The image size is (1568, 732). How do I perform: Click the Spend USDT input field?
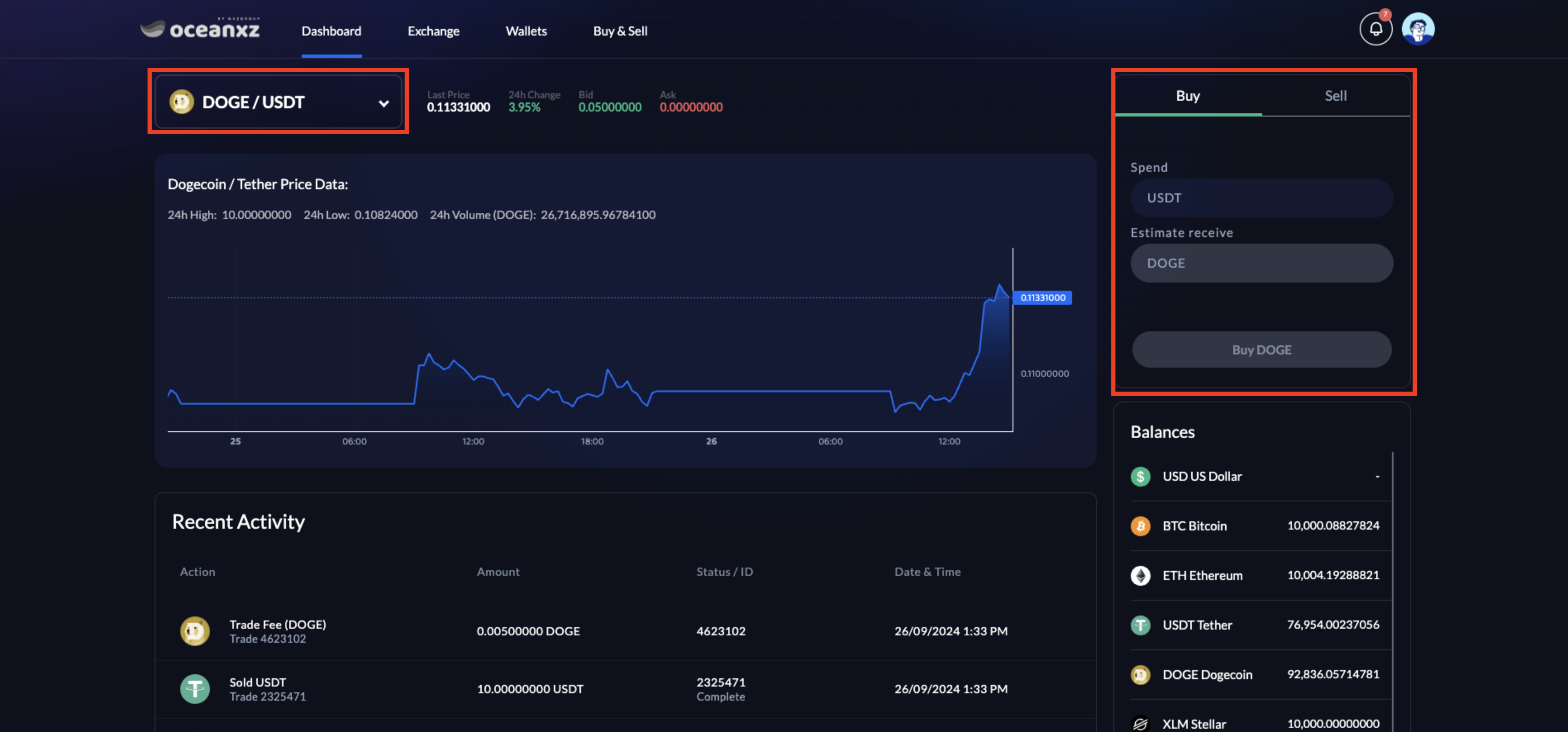(x=1261, y=198)
